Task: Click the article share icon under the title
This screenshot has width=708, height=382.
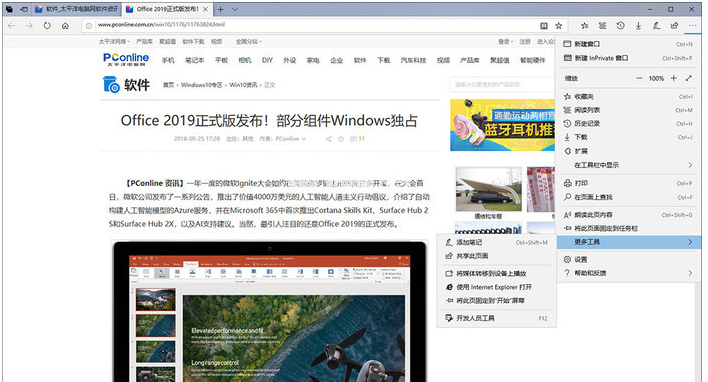Action: point(328,139)
